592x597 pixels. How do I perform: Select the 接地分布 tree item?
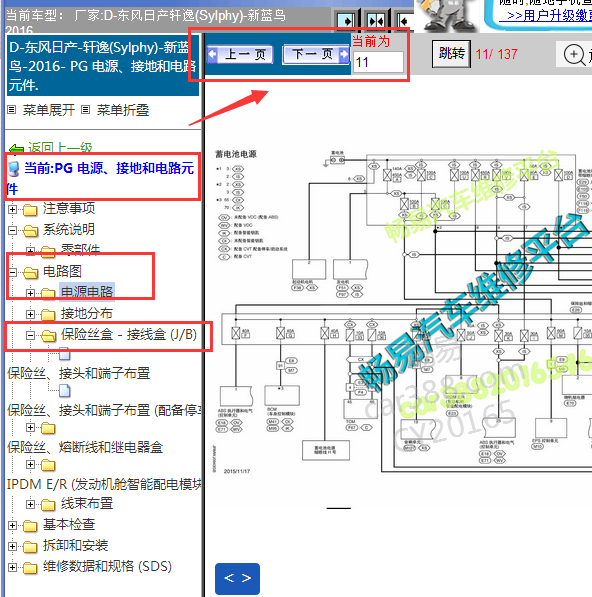(86, 313)
